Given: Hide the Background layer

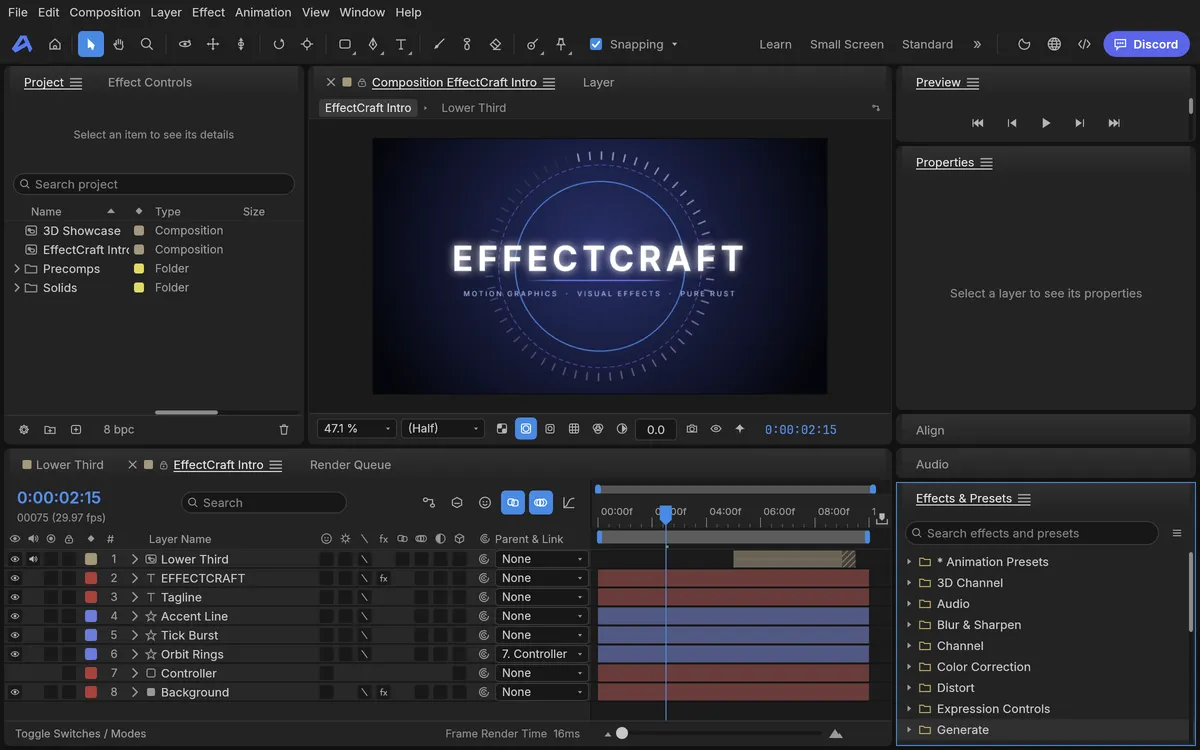Looking at the screenshot, I should tap(15, 692).
